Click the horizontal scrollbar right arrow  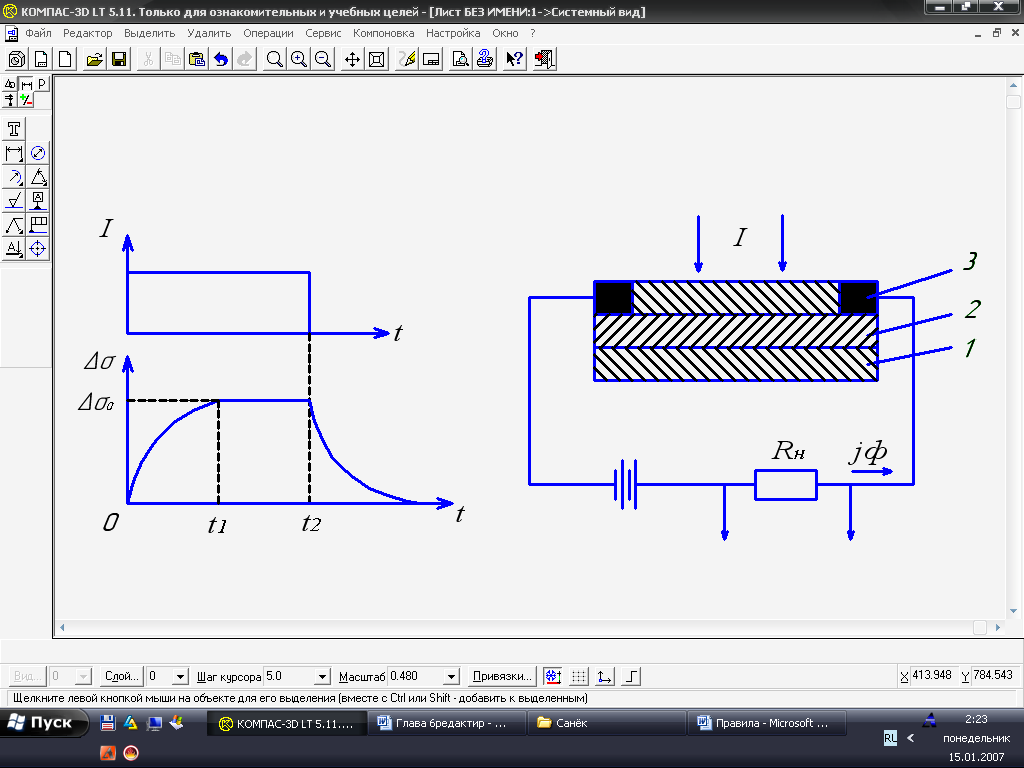click(x=998, y=628)
